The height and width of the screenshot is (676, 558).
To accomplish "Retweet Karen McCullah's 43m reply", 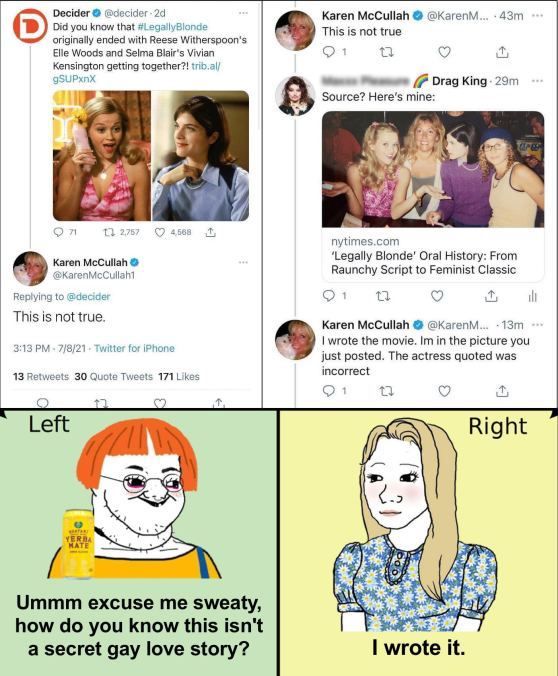I will point(386,52).
